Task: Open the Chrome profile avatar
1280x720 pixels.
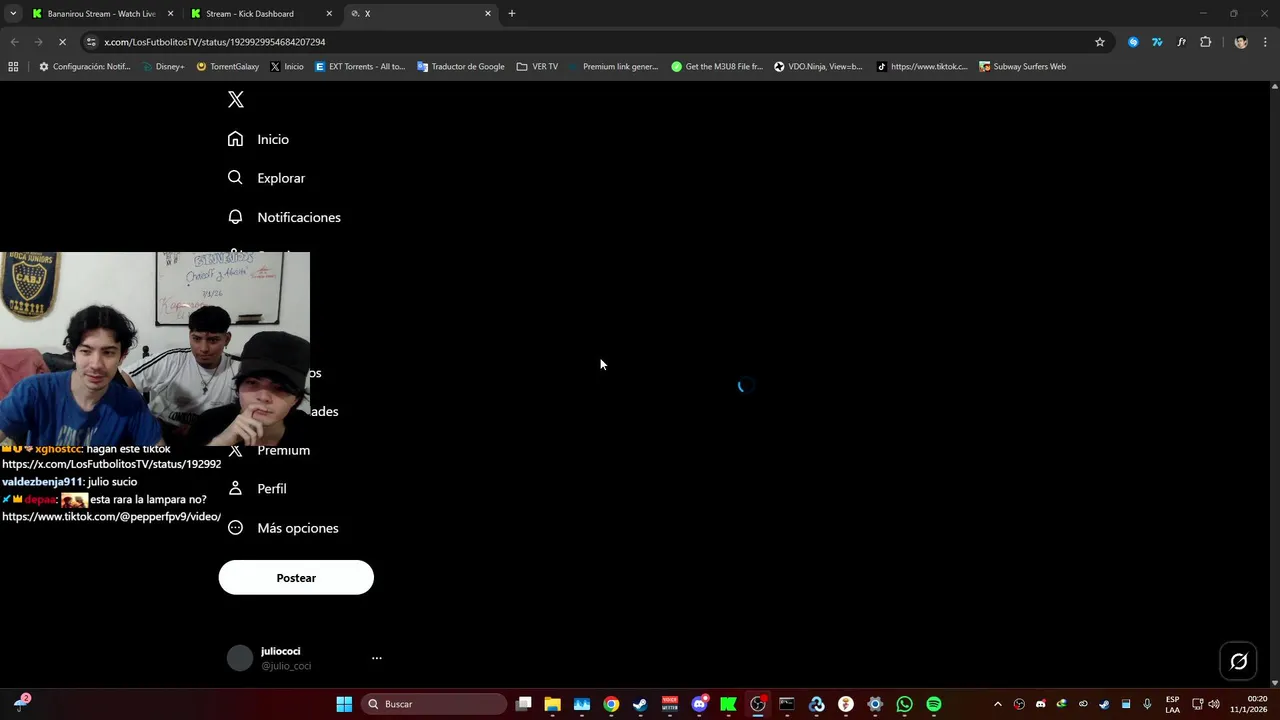Action: pyautogui.click(x=1241, y=42)
